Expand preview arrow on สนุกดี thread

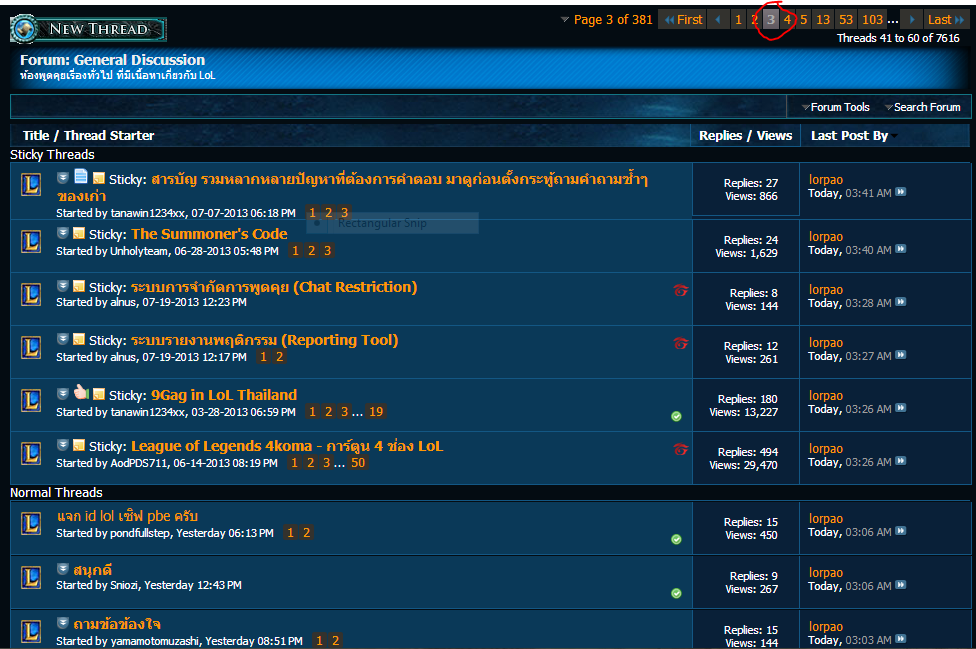pyautogui.click(x=62, y=568)
